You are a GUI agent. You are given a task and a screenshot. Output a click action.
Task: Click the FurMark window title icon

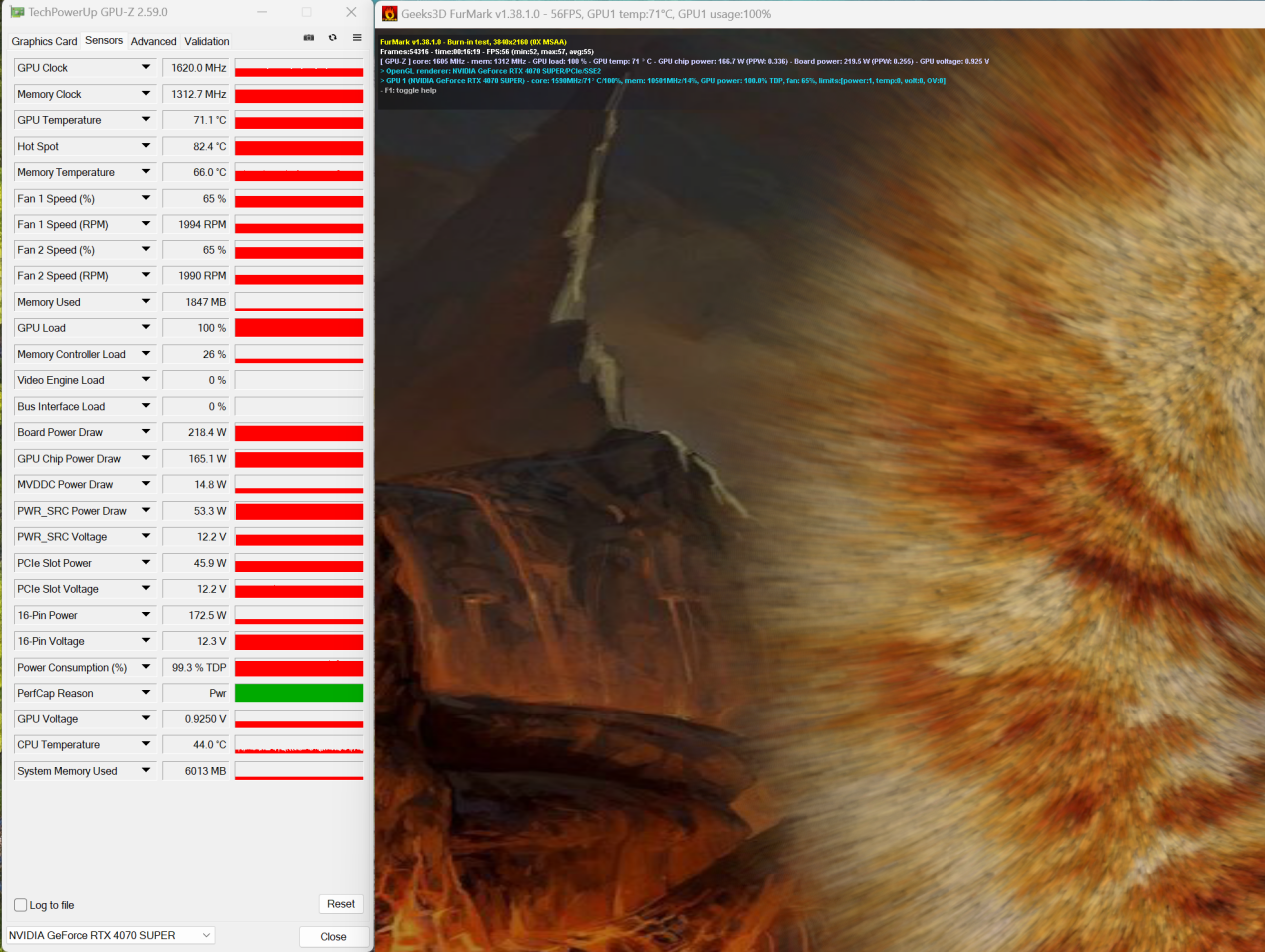390,14
